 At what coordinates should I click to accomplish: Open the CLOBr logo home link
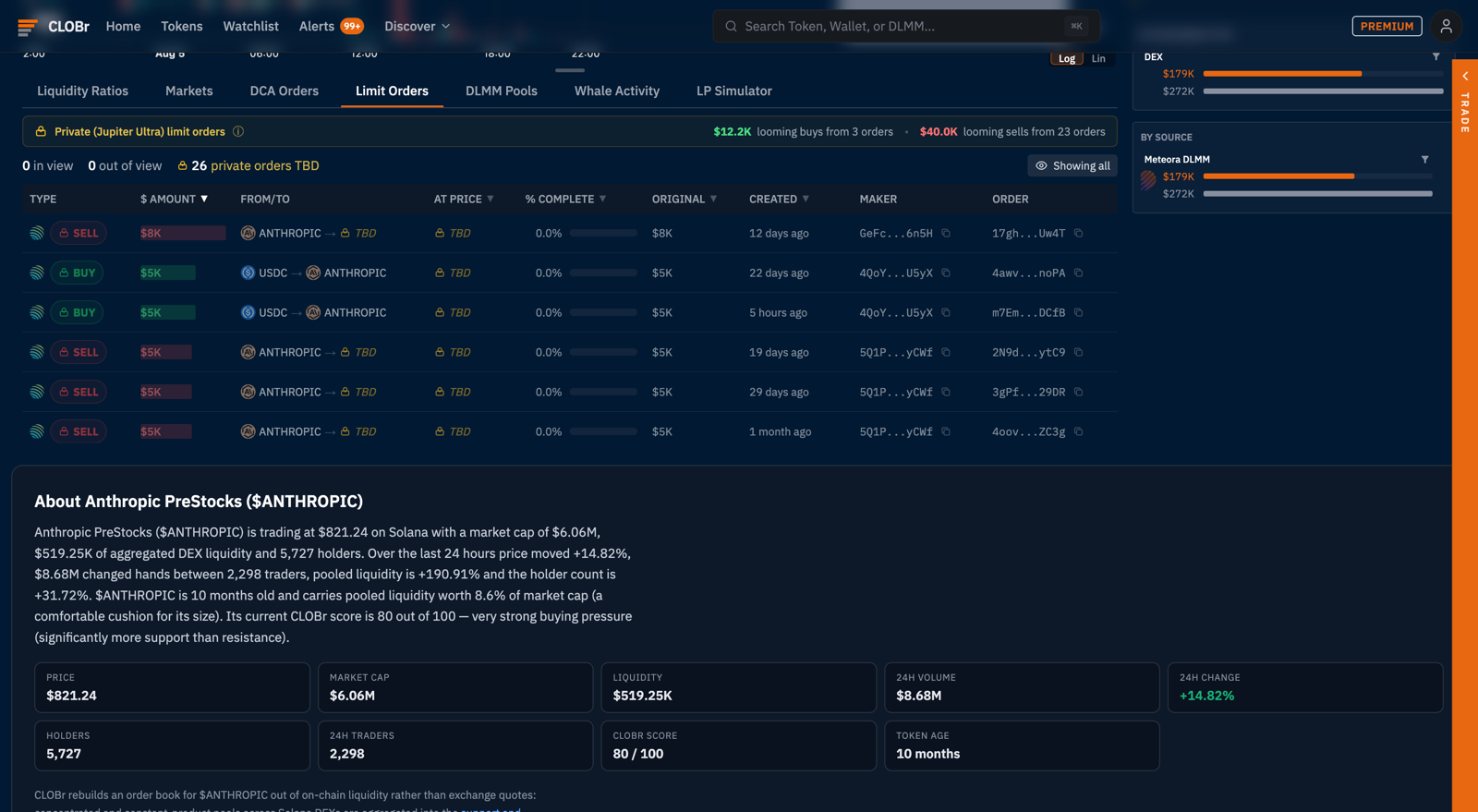tap(54, 26)
